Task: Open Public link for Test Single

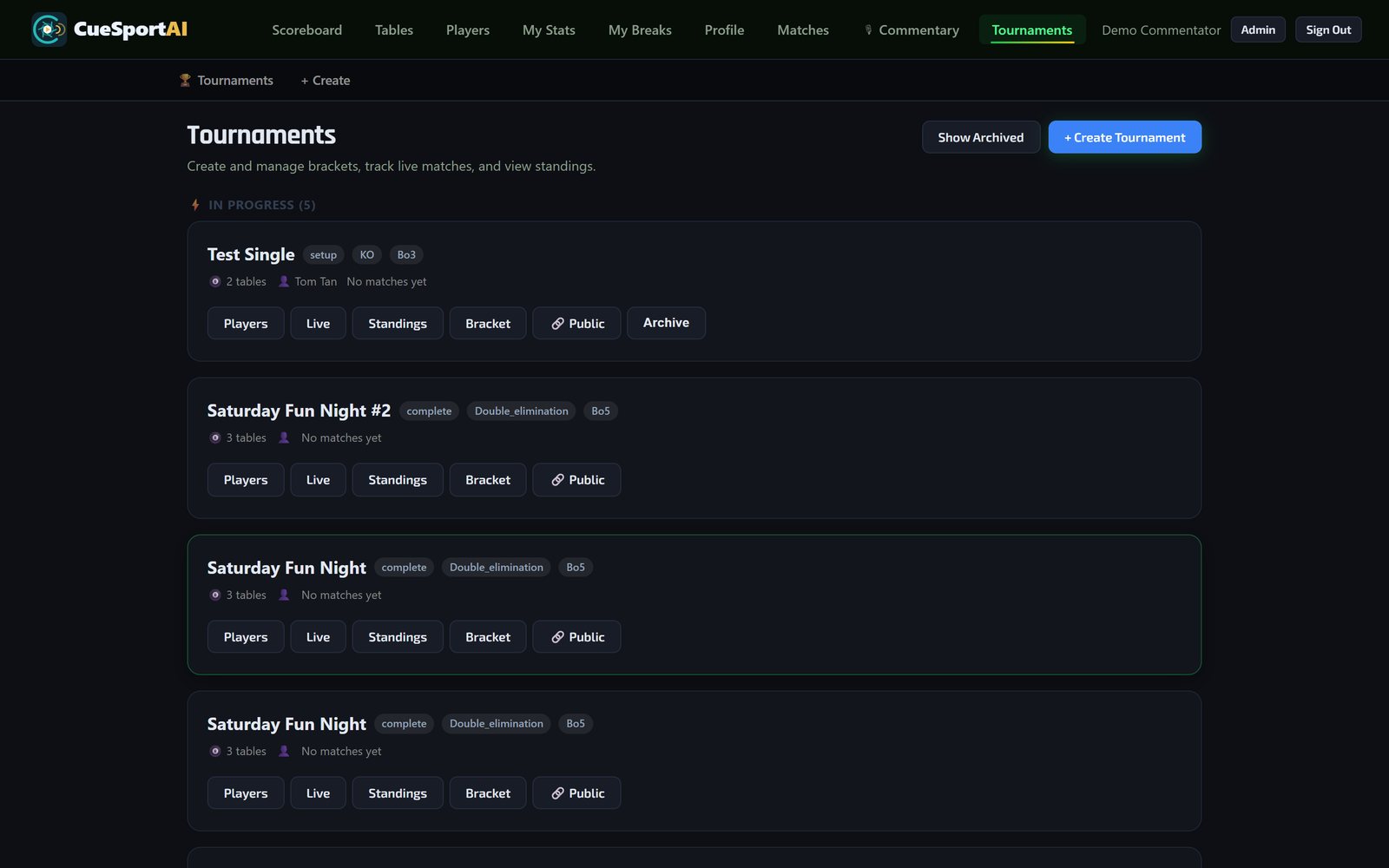Action: pos(577,323)
